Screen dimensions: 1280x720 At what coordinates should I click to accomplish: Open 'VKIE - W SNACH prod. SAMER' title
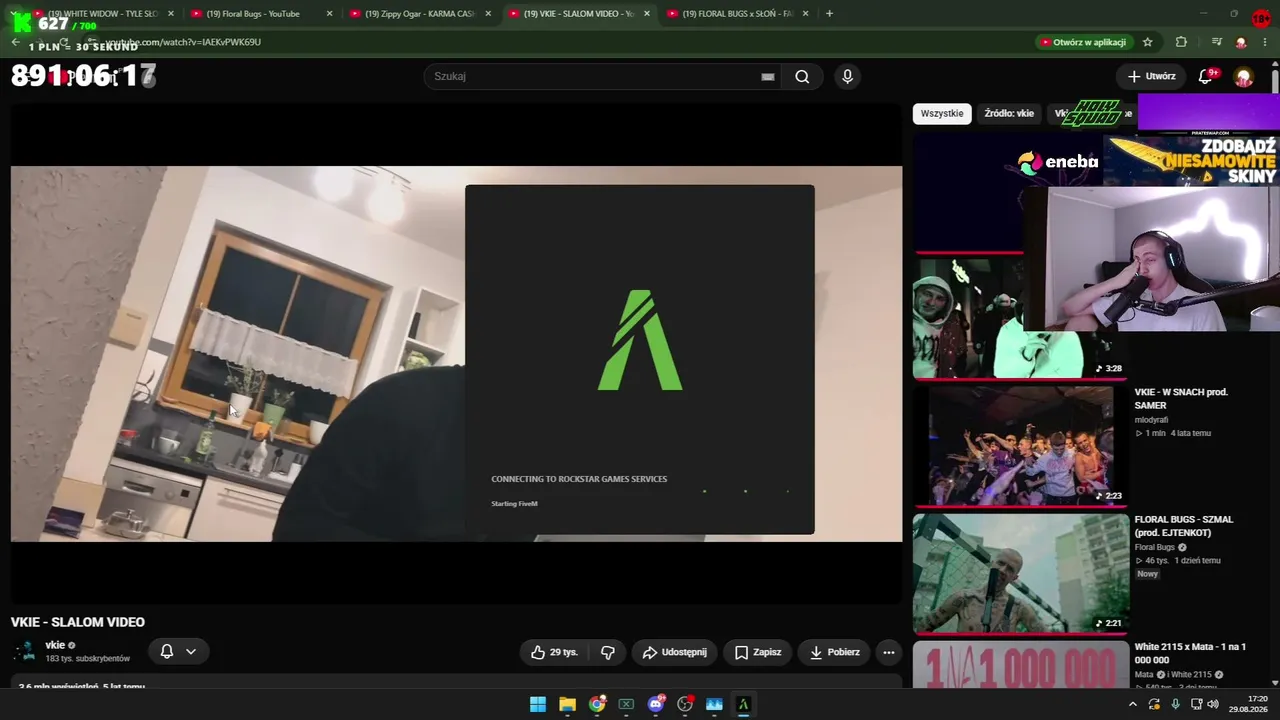pos(1181,399)
